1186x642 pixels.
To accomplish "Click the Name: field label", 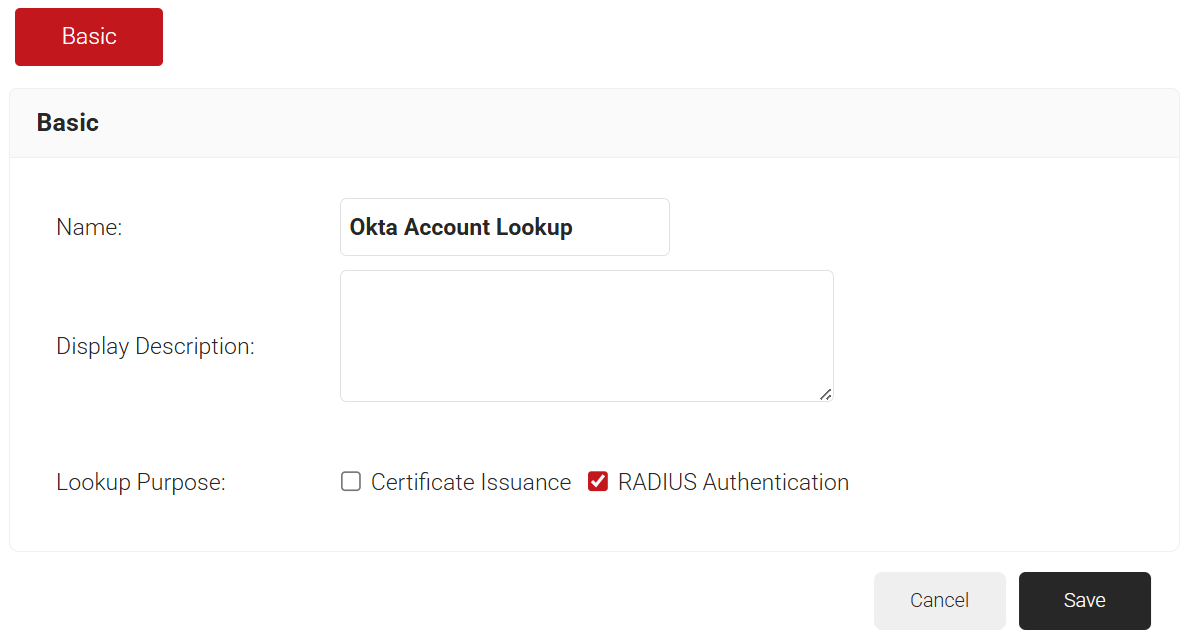I will [89, 228].
